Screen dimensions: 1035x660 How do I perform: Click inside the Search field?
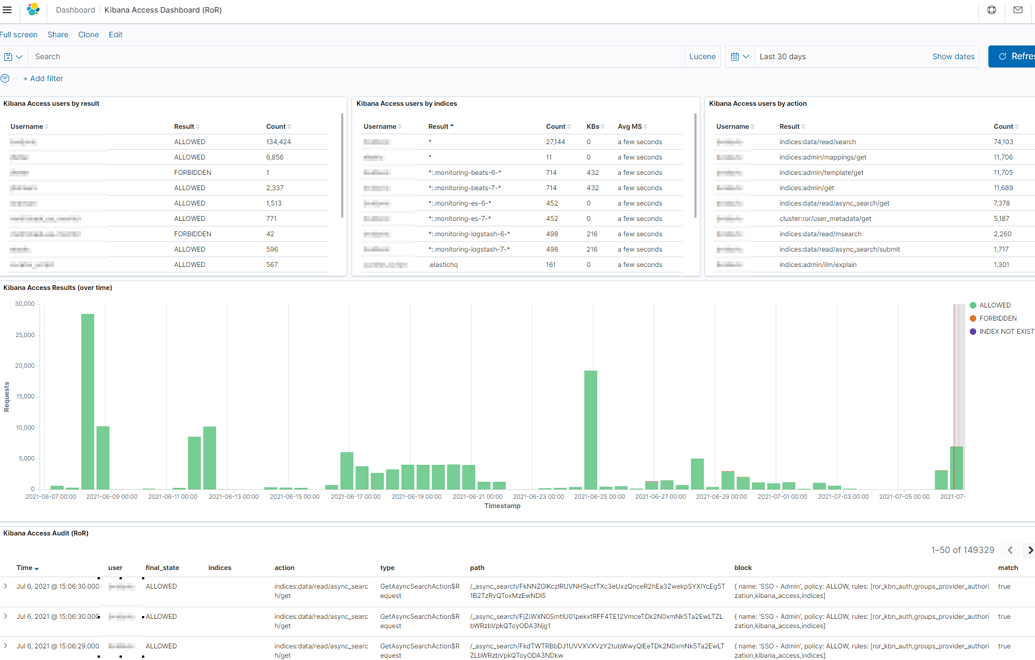[x=300, y=56]
